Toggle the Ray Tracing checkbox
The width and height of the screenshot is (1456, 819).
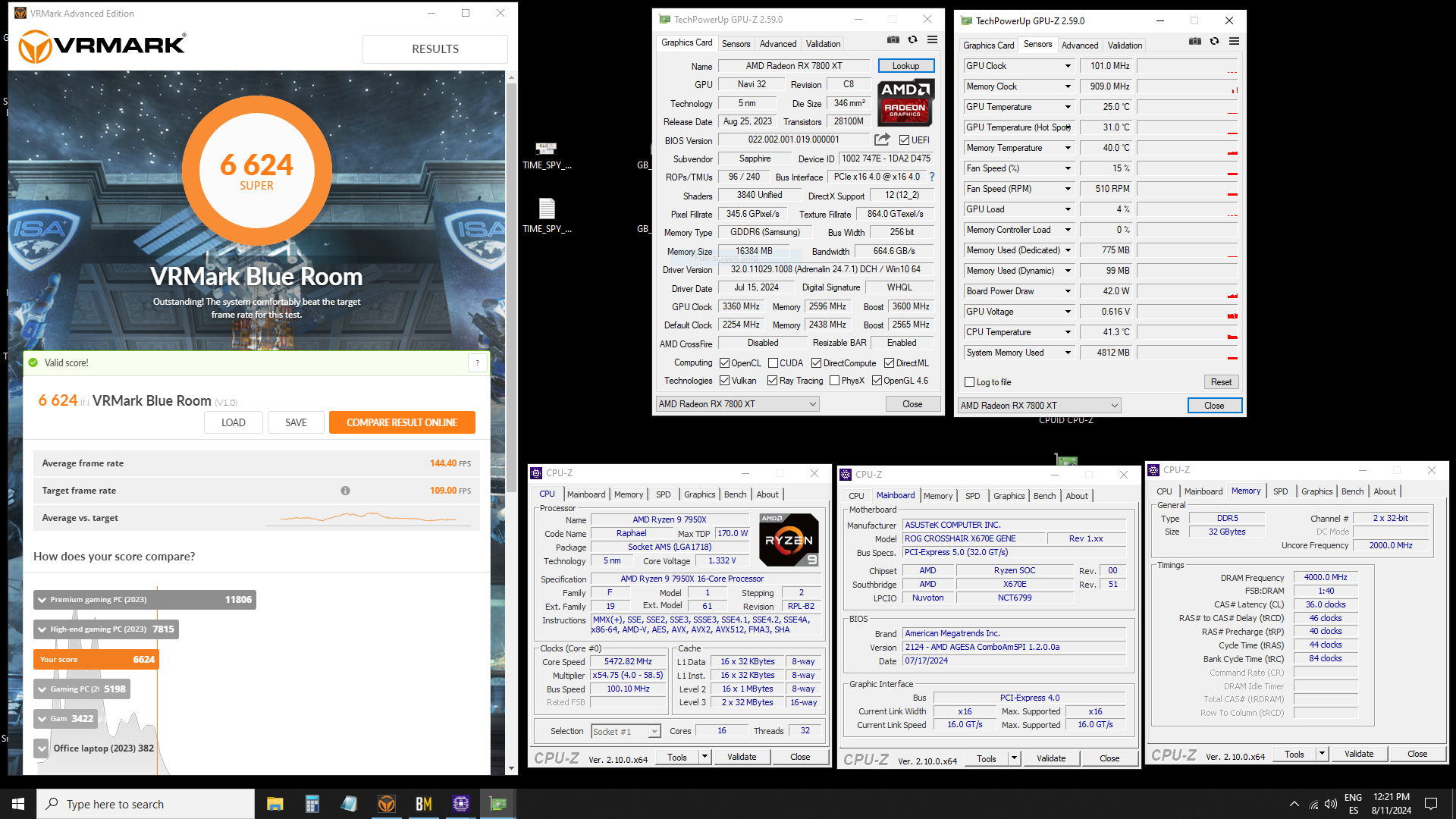tap(772, 381)
